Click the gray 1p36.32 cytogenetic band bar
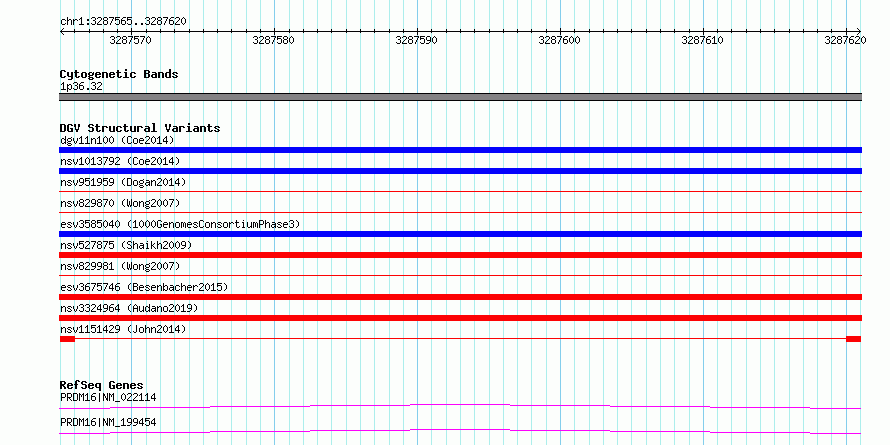Screen dimensions: 890x445 pyautogui.click(x=460, y=97)
